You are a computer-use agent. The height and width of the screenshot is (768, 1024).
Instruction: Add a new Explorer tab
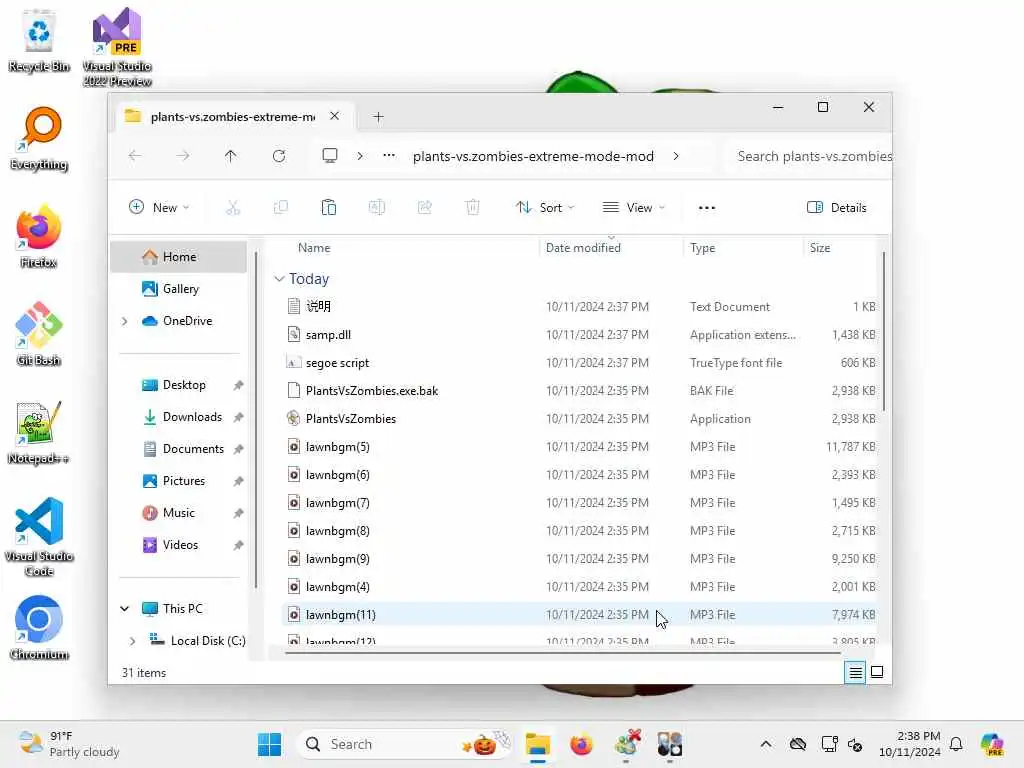[x=378, y=117]
